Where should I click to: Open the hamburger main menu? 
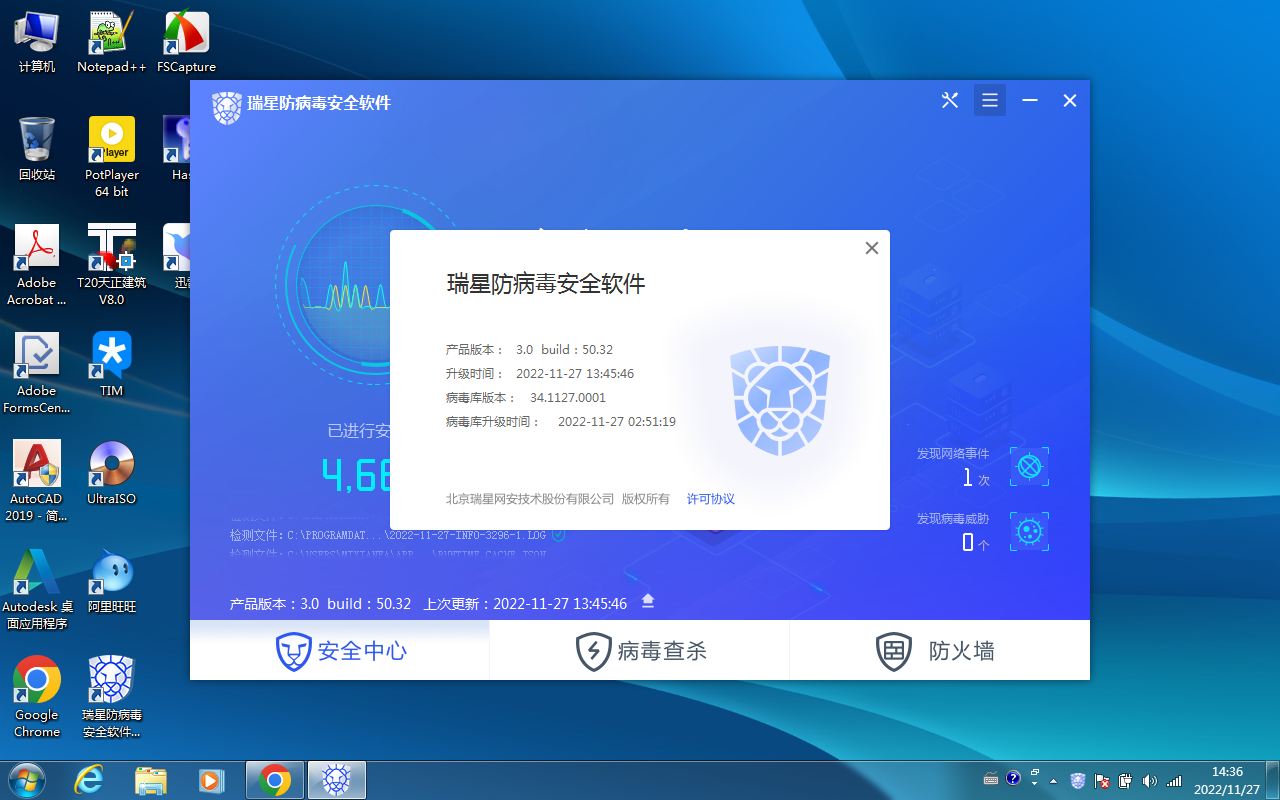tap(990, 100)
